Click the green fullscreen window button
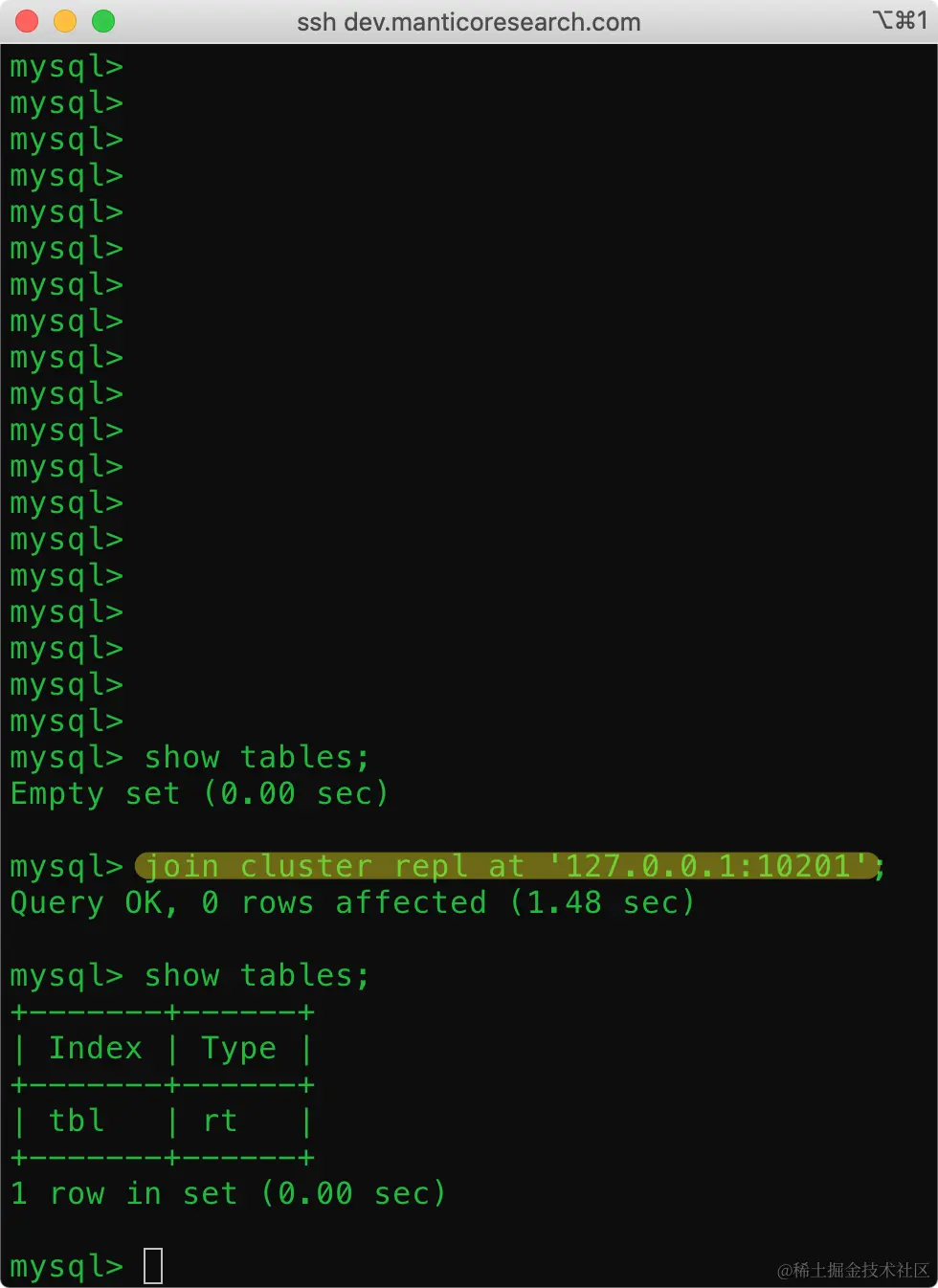The width and height of the screenshot is (938, 1288). 103,21
